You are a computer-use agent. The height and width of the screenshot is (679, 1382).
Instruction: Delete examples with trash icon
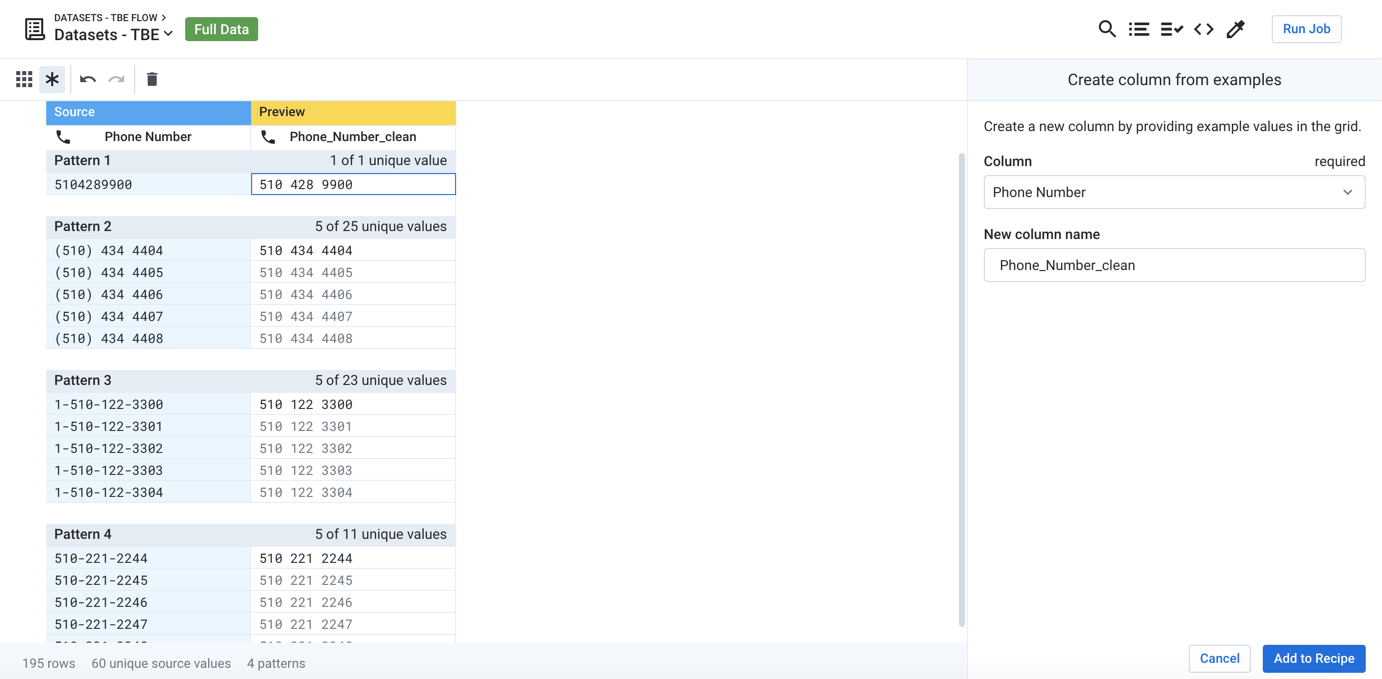[152, 79]
